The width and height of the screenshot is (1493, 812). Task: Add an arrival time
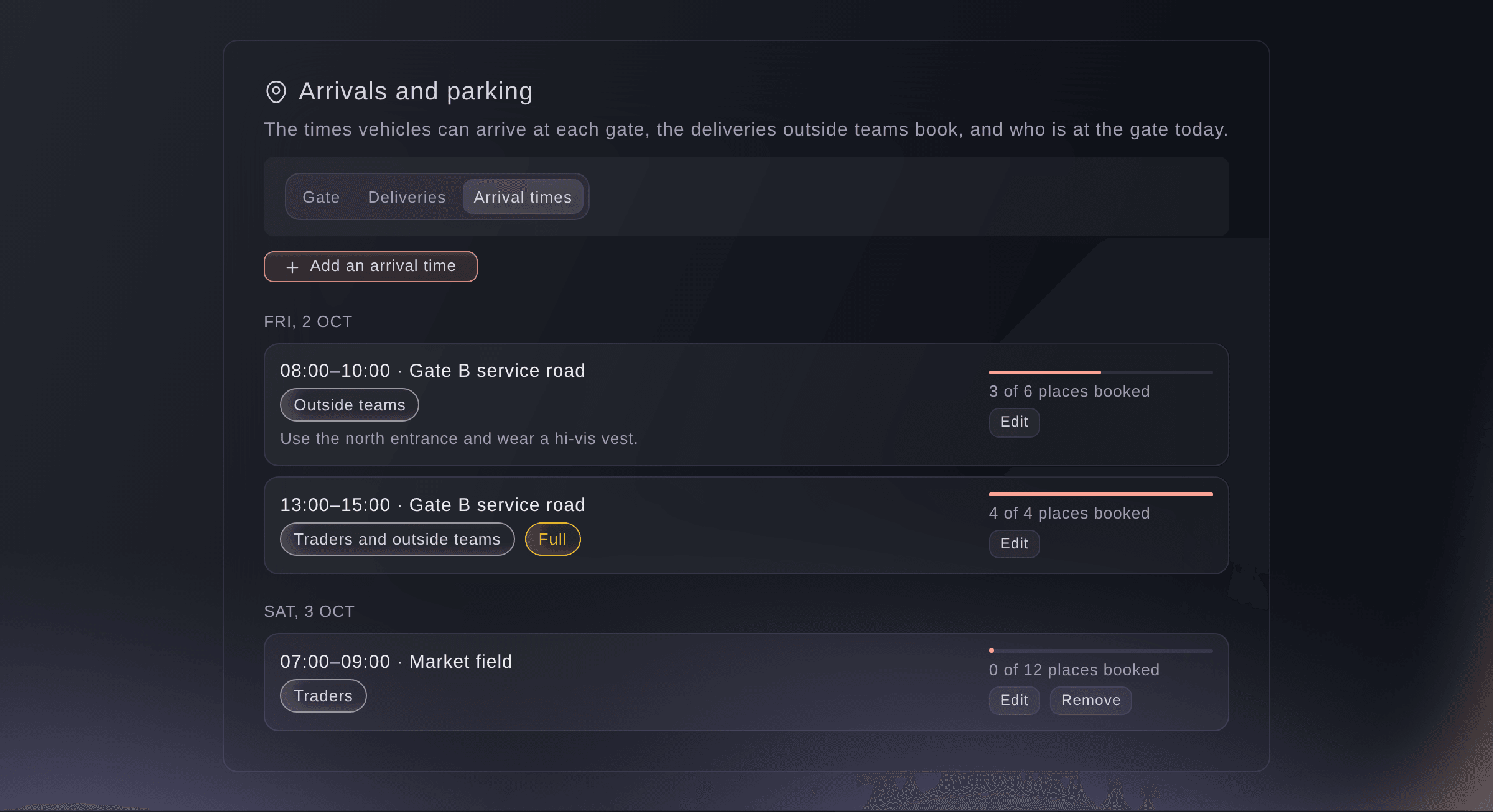371,267
